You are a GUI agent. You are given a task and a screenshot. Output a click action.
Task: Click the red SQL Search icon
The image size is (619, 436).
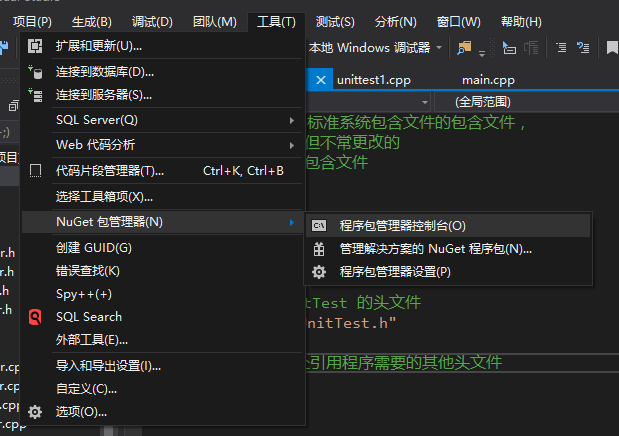(x=35, y=317)
